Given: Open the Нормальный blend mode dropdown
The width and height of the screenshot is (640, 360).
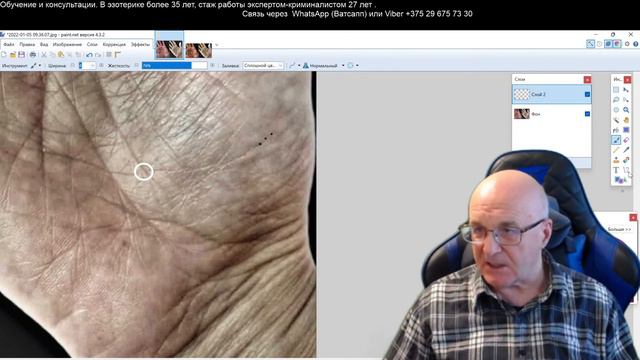Looking at the screenshot, I should pos(324,65).
